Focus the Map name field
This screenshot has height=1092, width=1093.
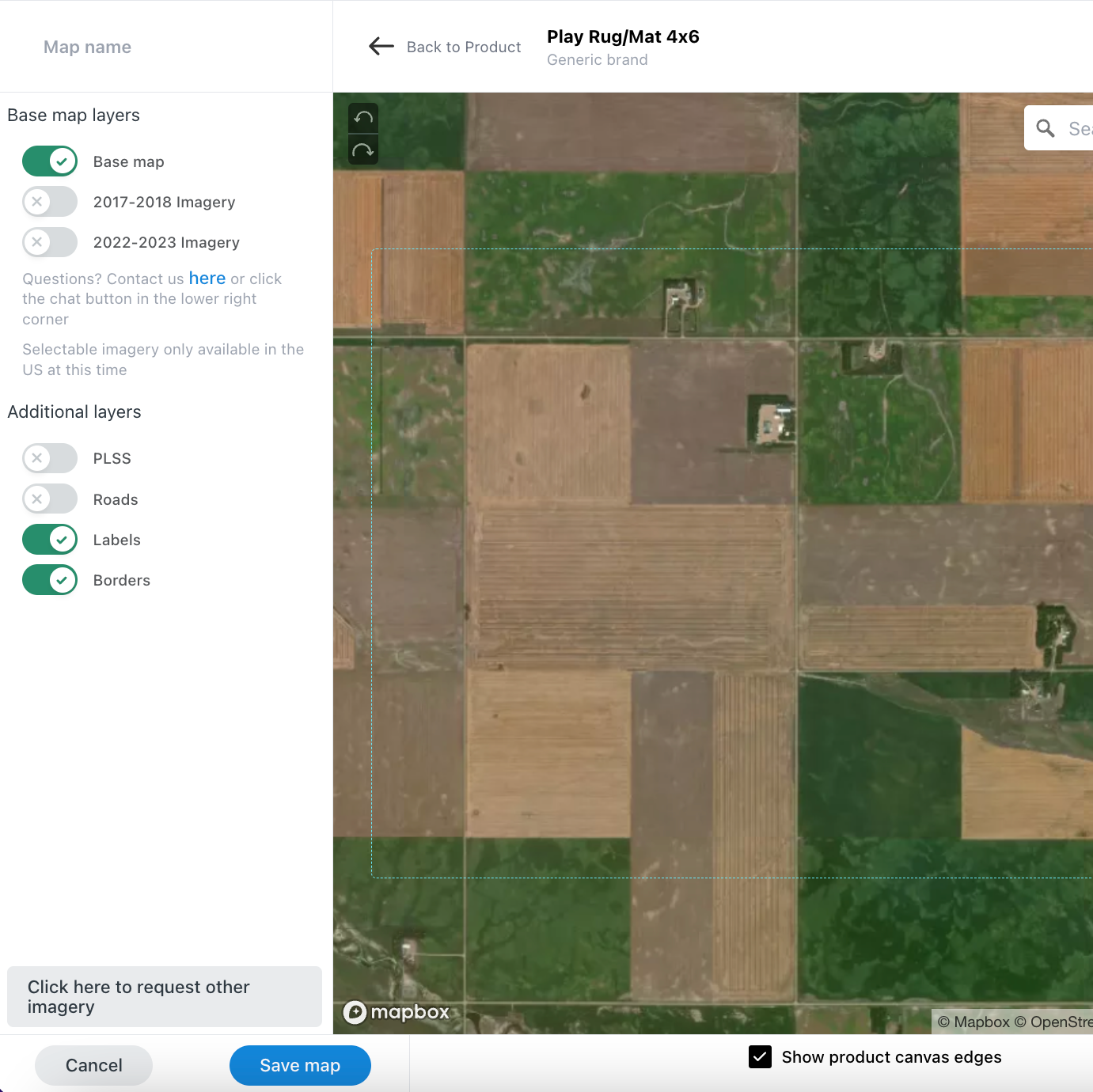pyautogui.click(x=158, y=47)
